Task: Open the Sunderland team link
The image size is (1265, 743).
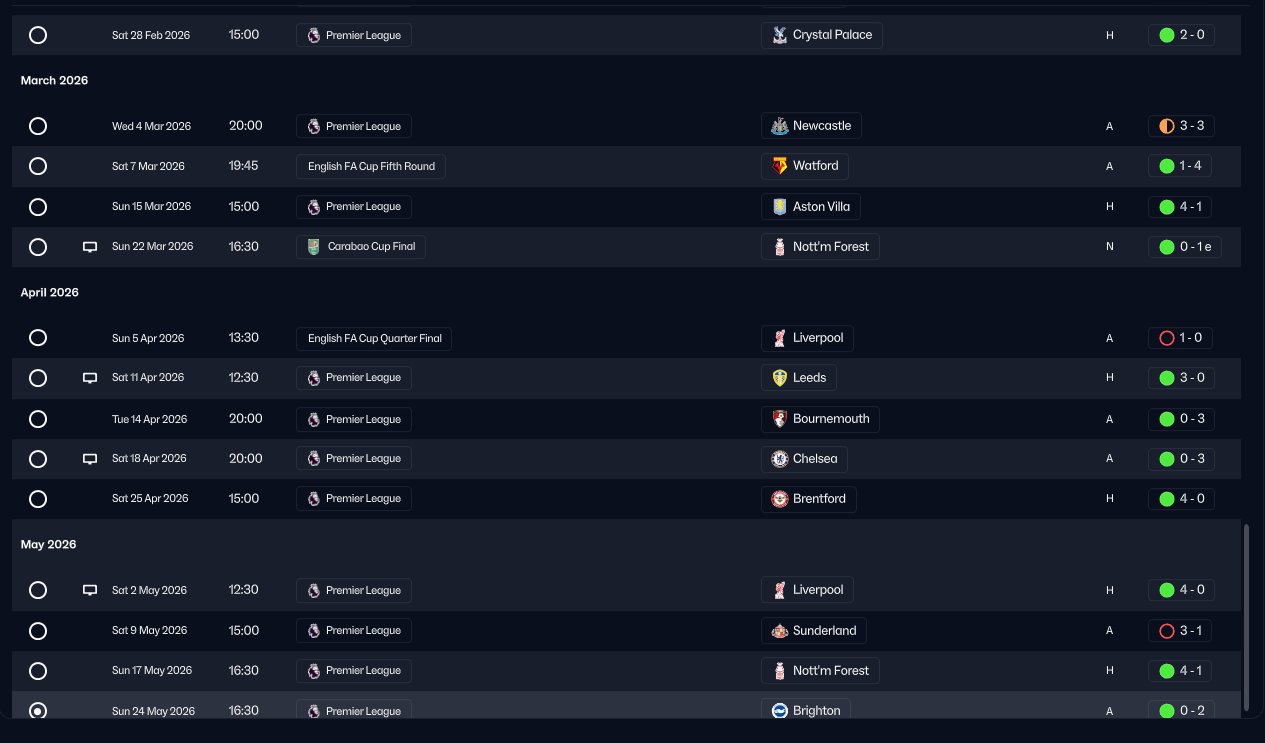Action: point(824,631)
